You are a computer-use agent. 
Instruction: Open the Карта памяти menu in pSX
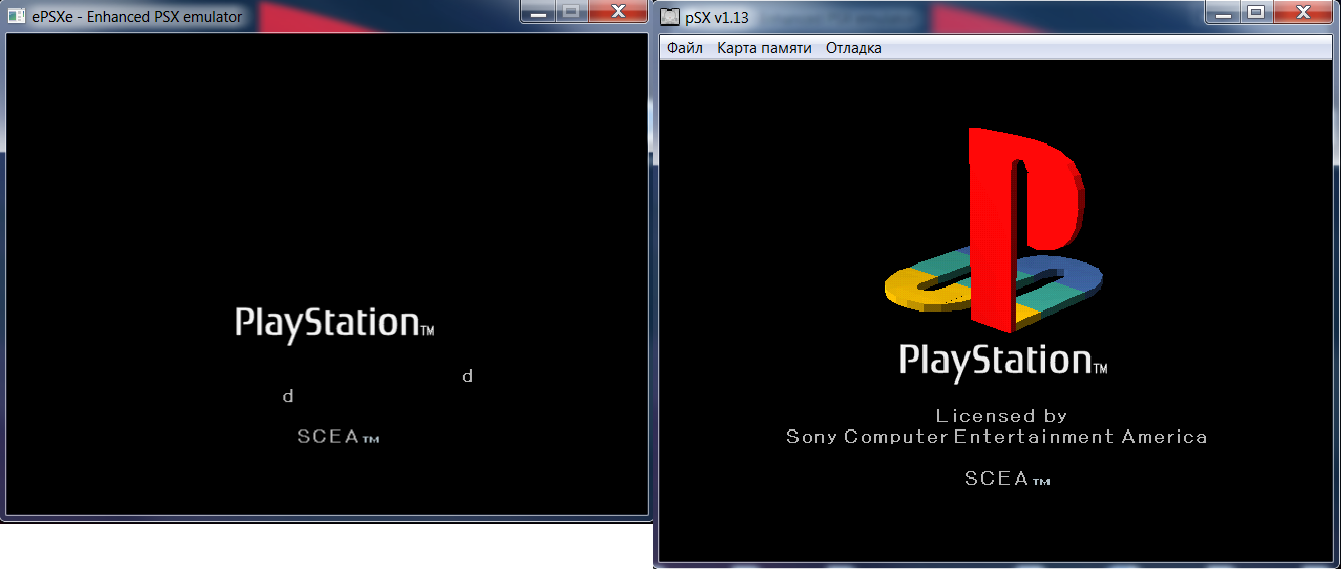click(x=764, y=48)
